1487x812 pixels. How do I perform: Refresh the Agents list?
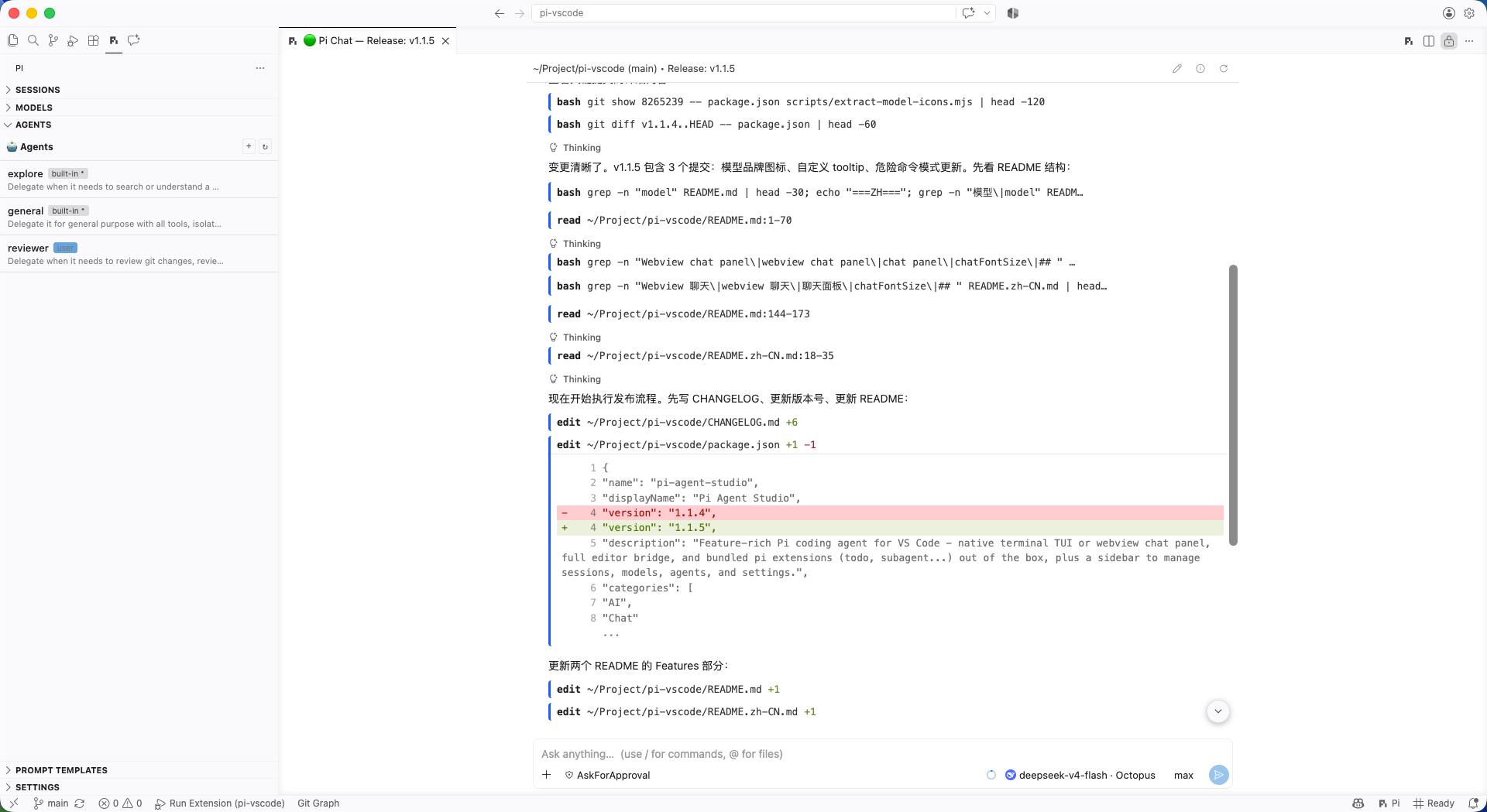pos(265,146)
